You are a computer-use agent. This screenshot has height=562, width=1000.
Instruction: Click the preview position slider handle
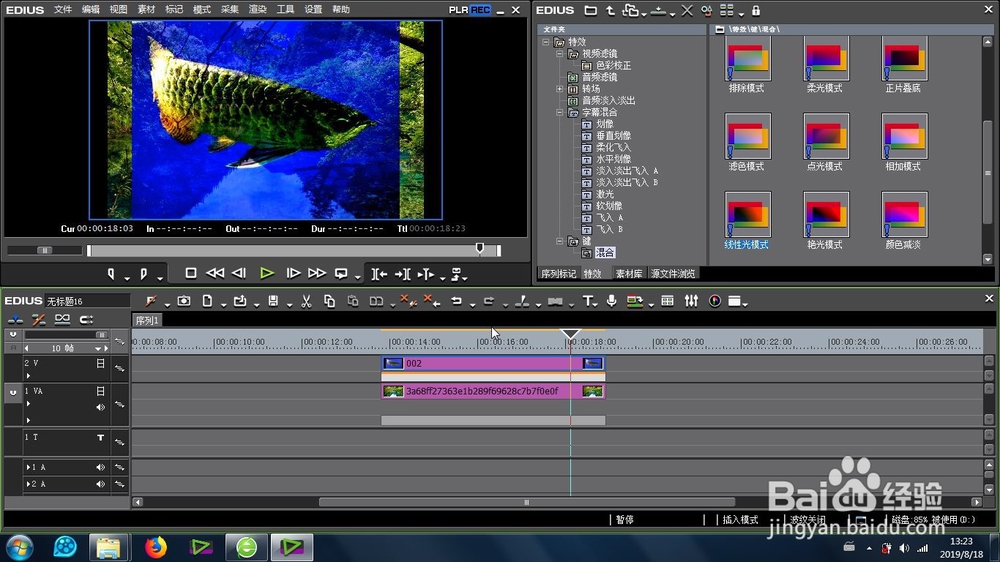(x=480, y=248)
